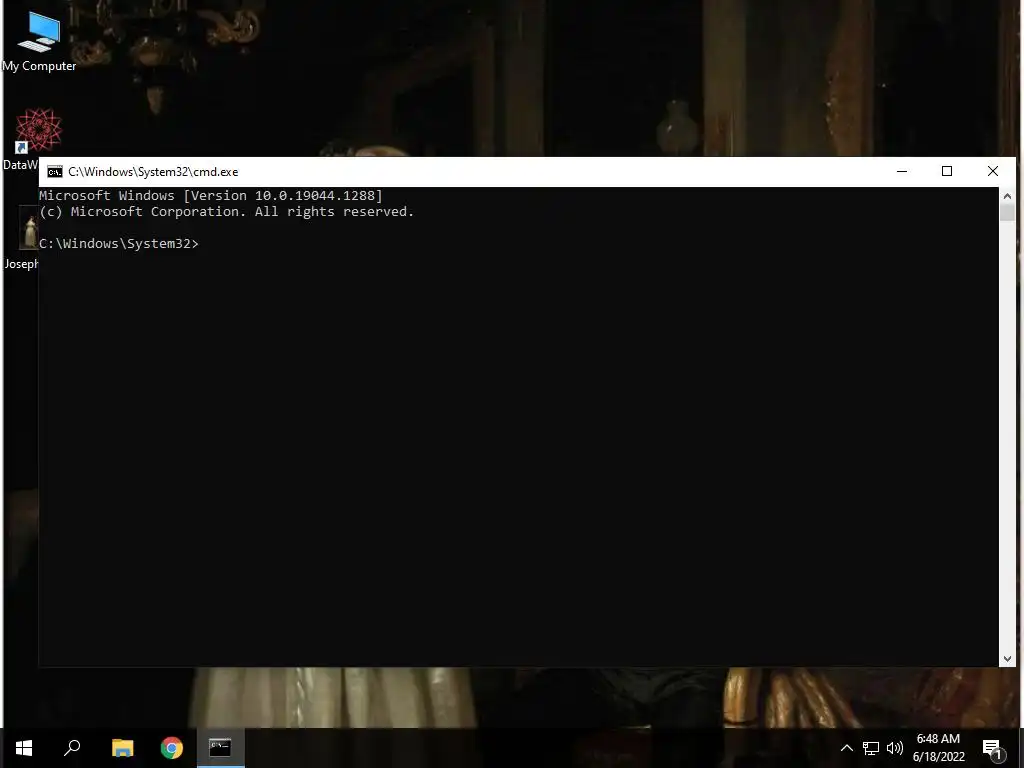Viewport: 1024px width, 768px height.
Task: Click the cmd.exe title bar system icon
Action: click(55, 172)
